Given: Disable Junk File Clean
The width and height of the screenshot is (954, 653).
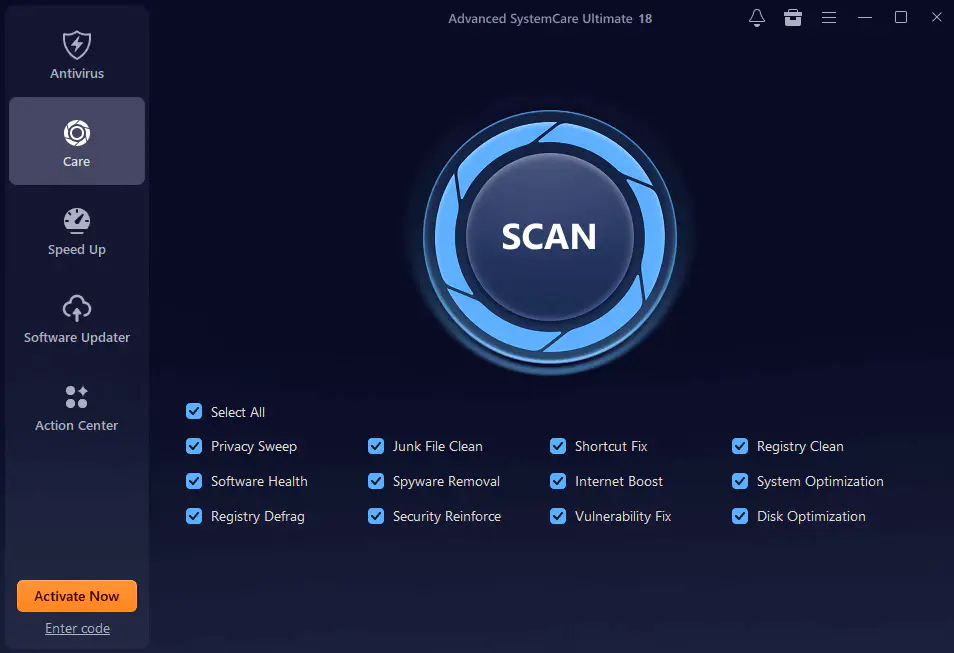Looking at the screenshot, I should [375, 446].
